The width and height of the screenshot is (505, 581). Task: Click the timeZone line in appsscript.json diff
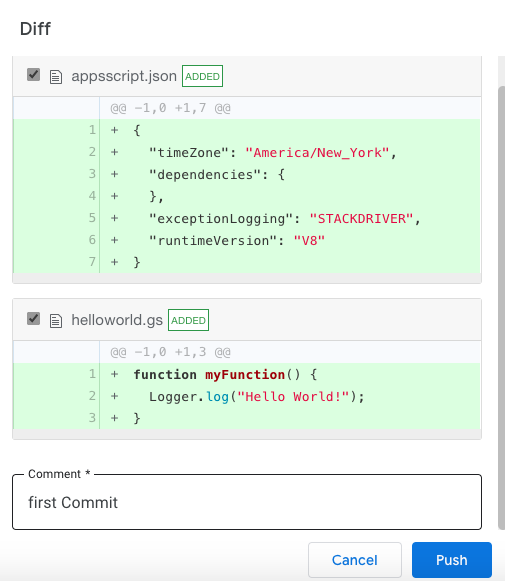(x=247, y=152)
